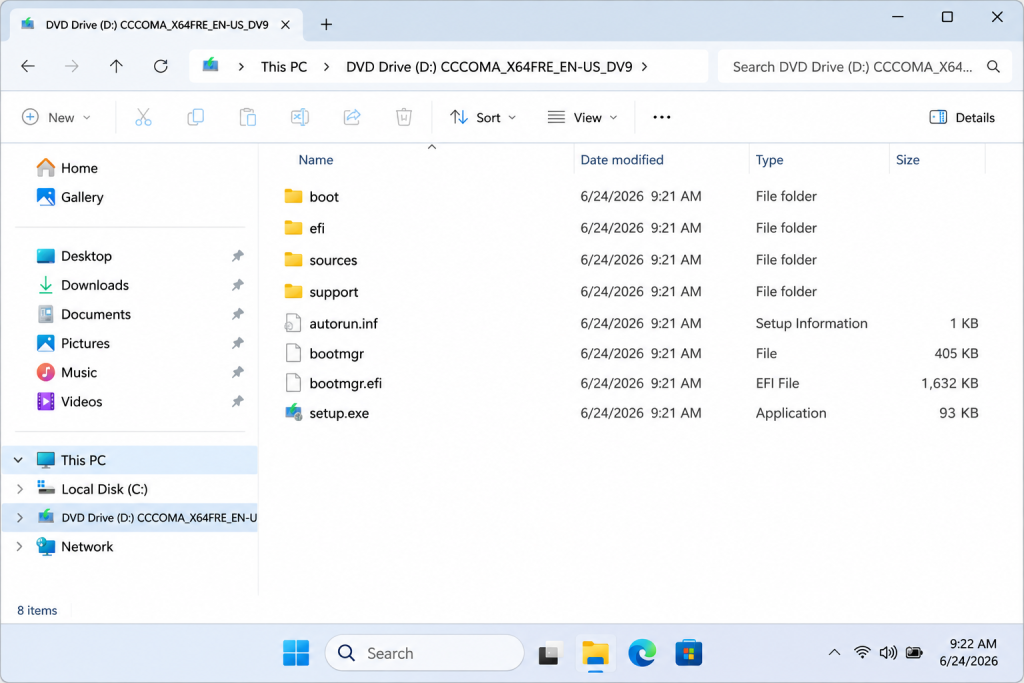Click the Share icon in toolbar
1024x683 pixels.
coord(352,118)
